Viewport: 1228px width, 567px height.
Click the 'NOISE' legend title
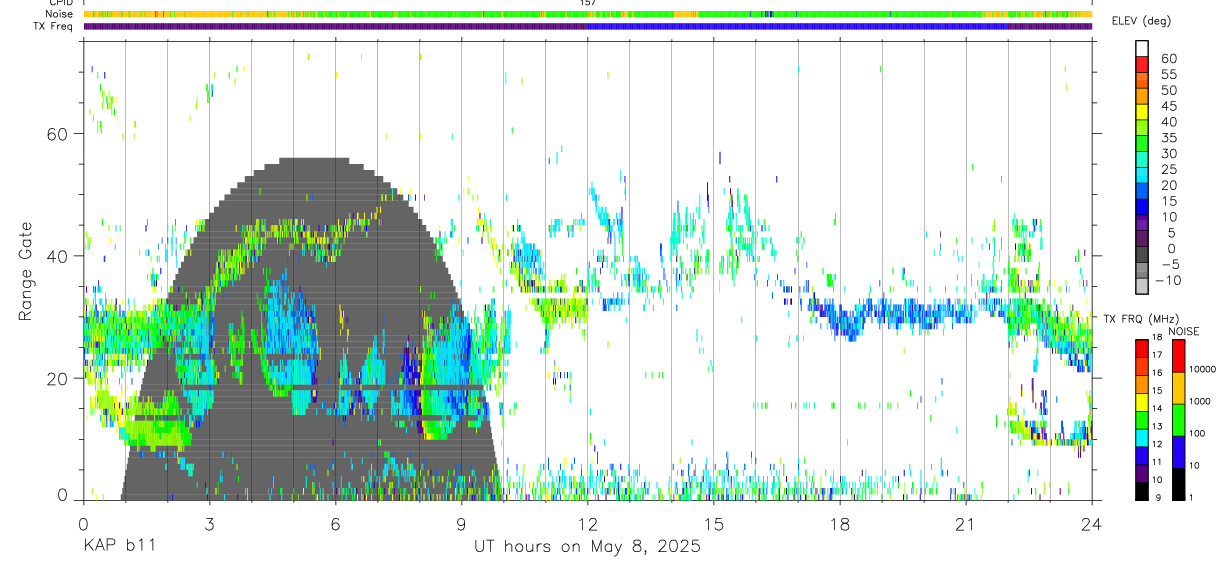click(x=1184, y=331)
